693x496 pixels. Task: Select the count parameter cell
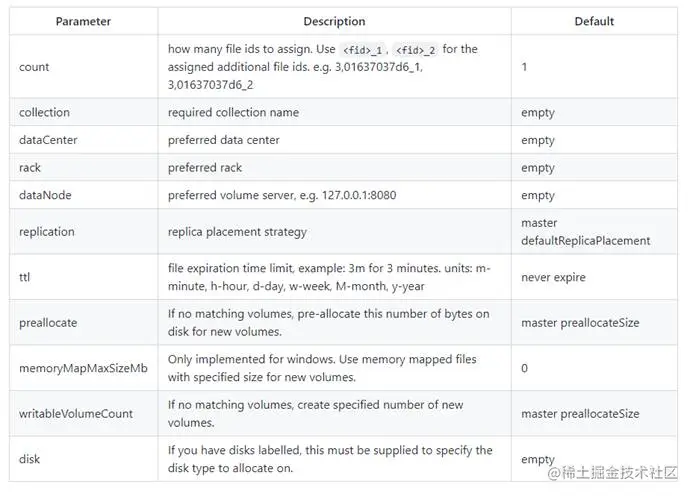pos(34,66)
